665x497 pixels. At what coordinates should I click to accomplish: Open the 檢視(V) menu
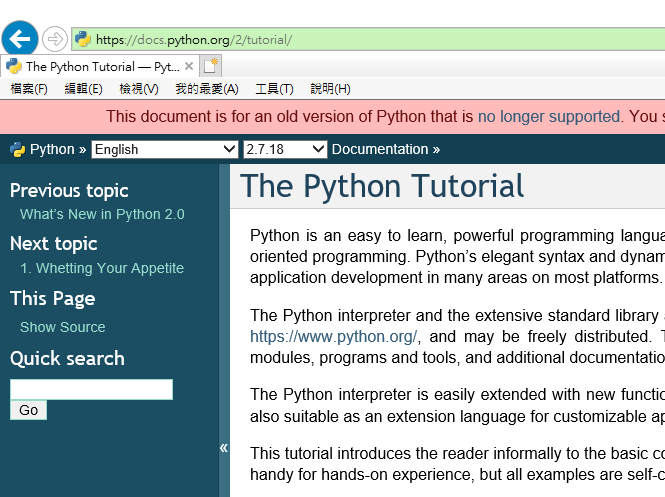139,89
